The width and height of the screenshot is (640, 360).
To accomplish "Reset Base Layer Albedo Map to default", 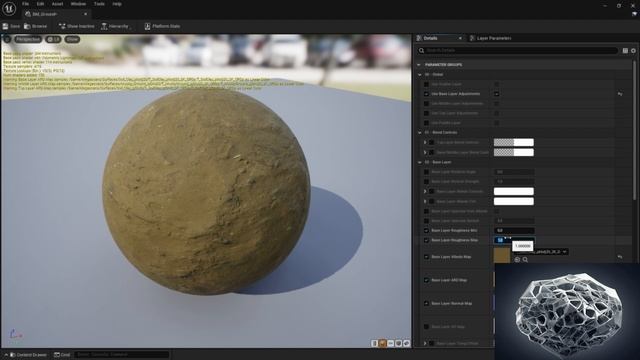I will point(620,257).
